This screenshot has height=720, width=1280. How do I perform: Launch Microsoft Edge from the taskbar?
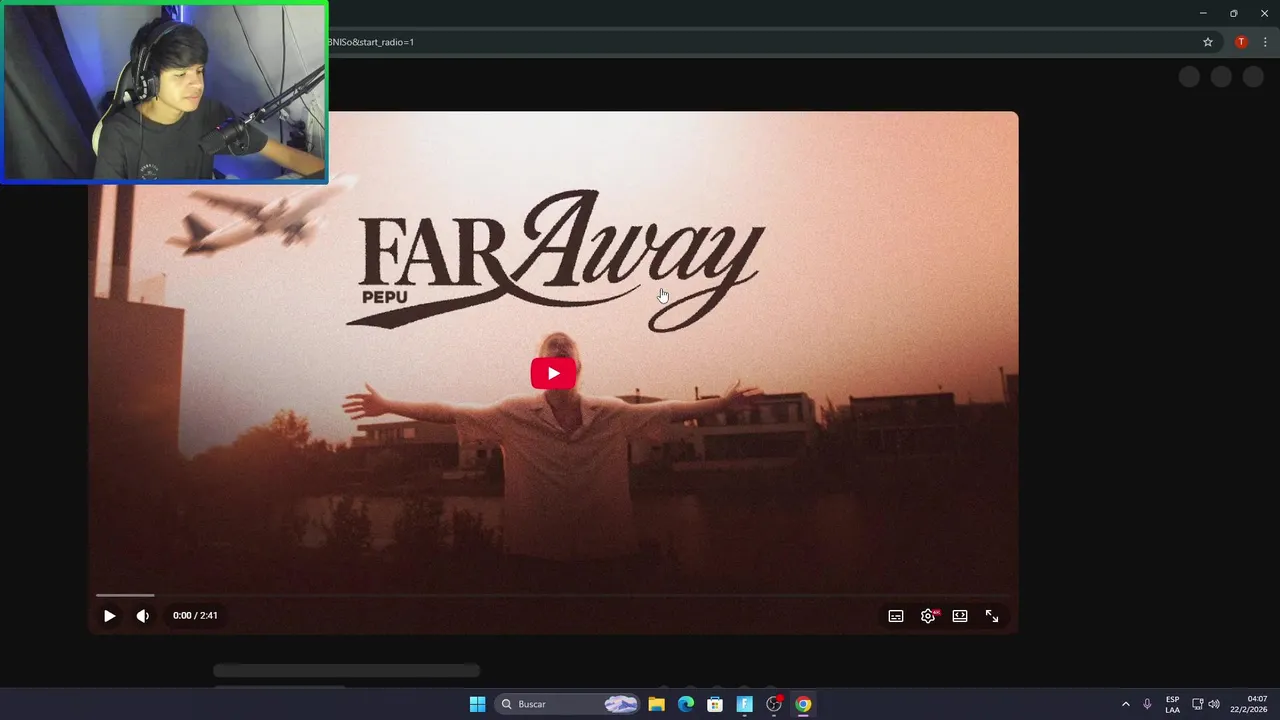coord(686,704)
